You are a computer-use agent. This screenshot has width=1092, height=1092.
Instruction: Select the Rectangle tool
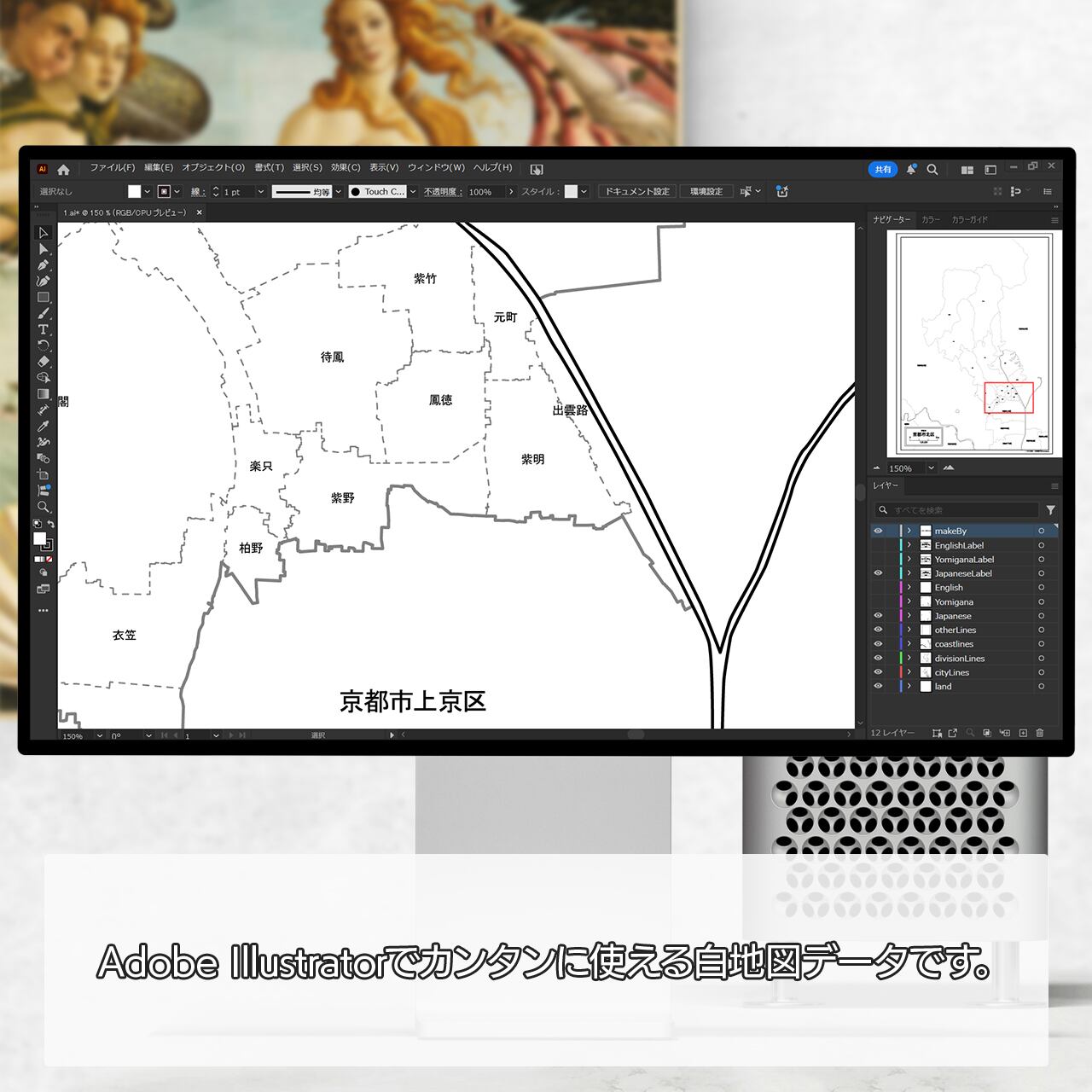[x=44, y=298]
